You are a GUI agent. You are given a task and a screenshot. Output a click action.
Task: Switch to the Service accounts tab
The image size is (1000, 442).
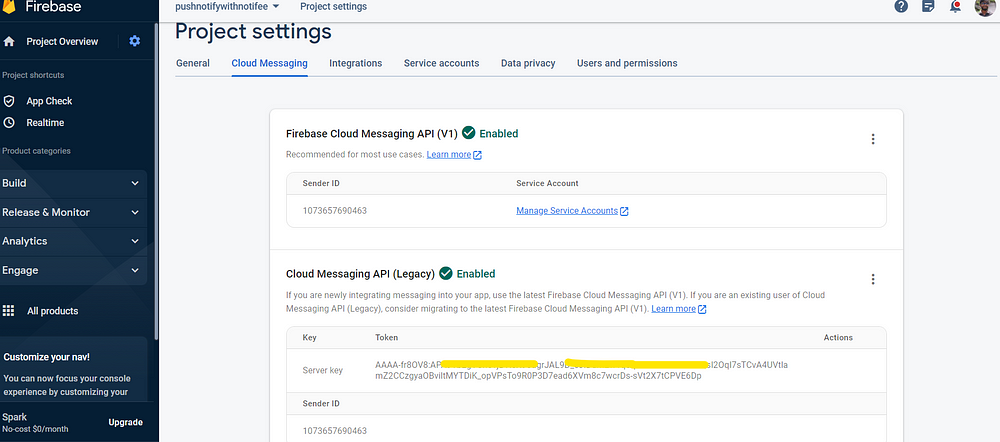[441, 64]
